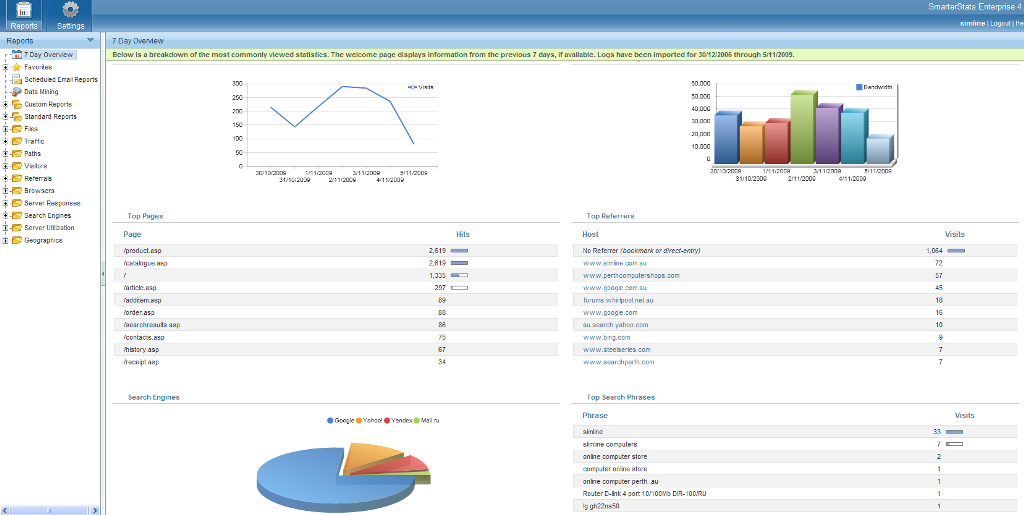Select Server Responses in the tree
1024x515 pixels.
tap(52, 203)
